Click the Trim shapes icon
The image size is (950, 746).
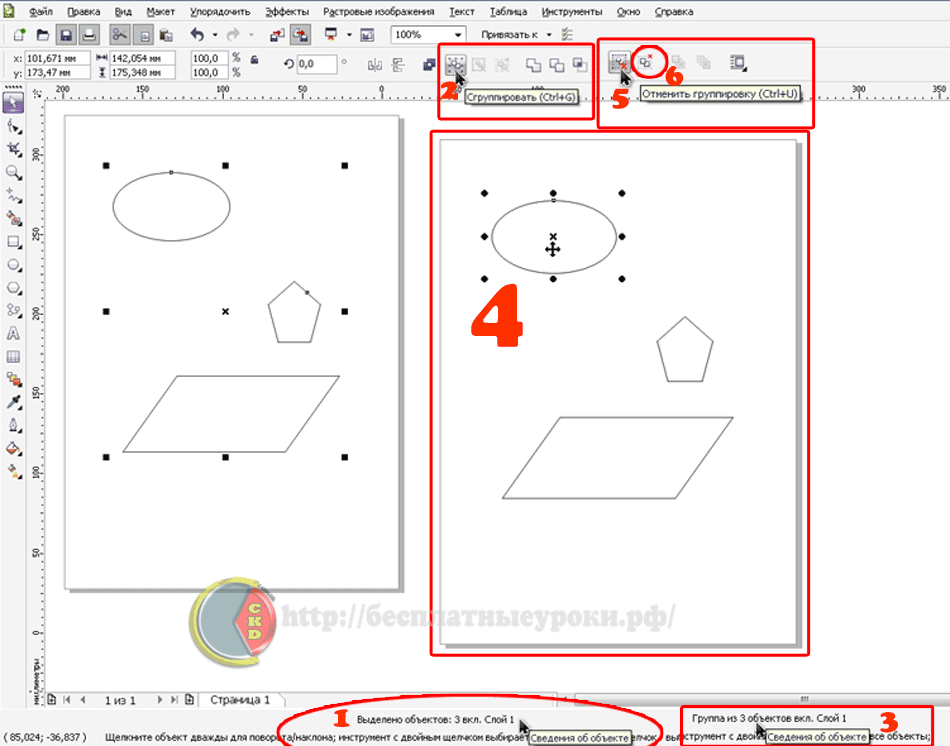point(556,65)
